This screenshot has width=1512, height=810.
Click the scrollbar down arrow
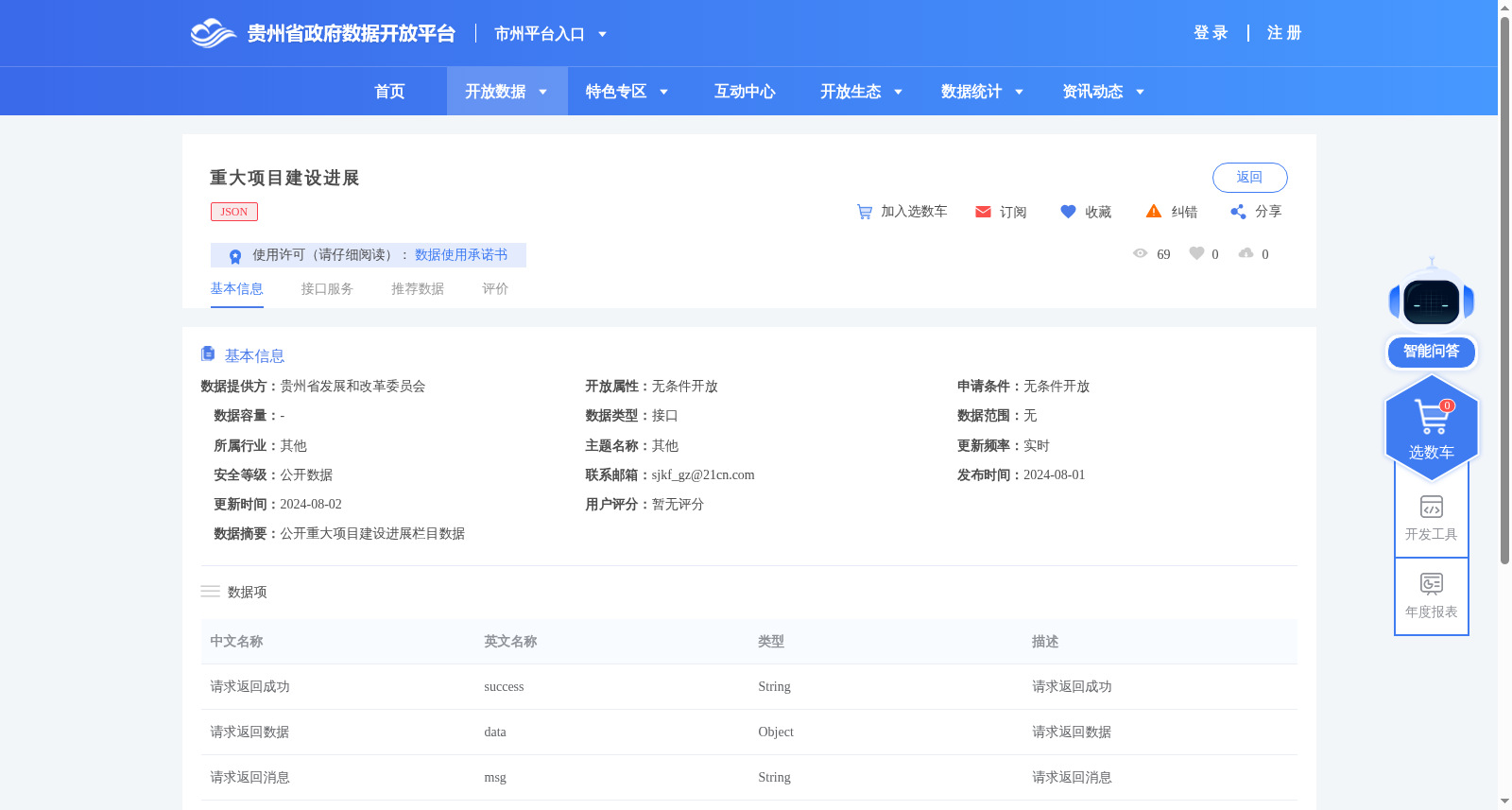[x=1504, y=801]
